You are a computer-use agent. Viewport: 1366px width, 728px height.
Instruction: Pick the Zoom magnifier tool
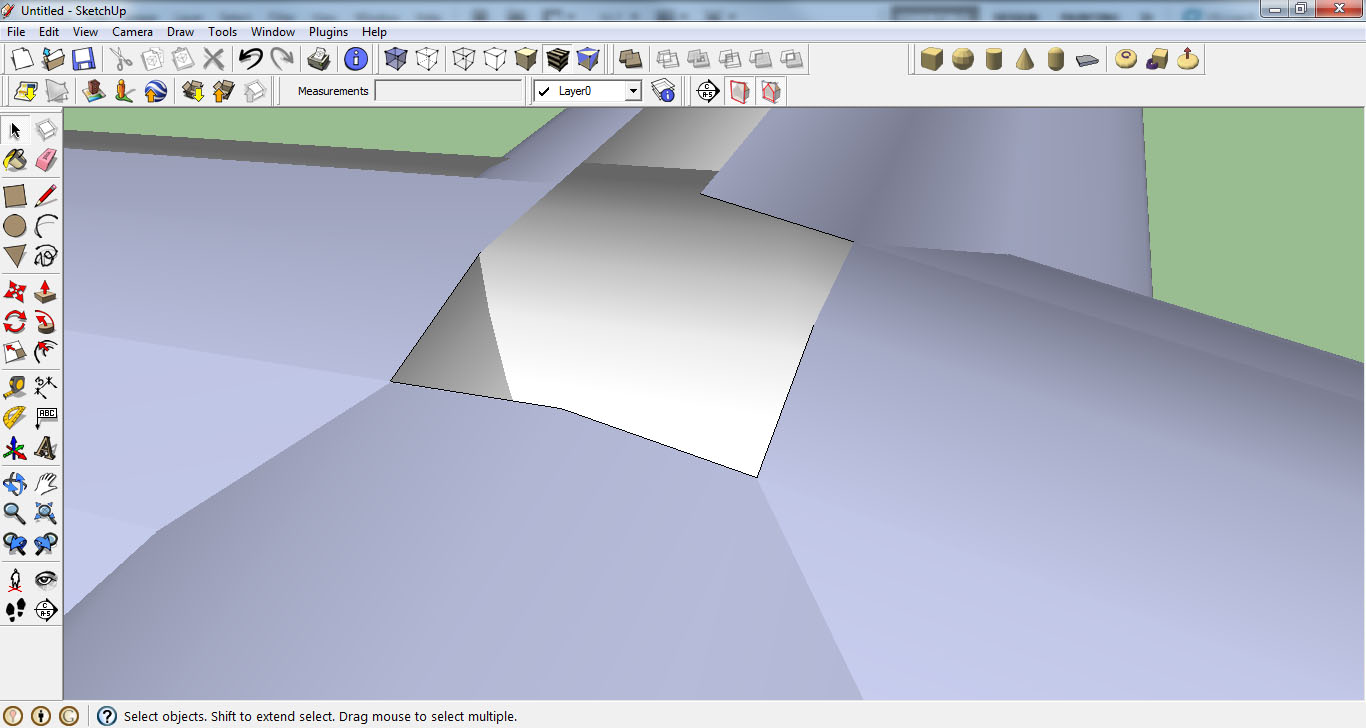[x=15, y=514]
